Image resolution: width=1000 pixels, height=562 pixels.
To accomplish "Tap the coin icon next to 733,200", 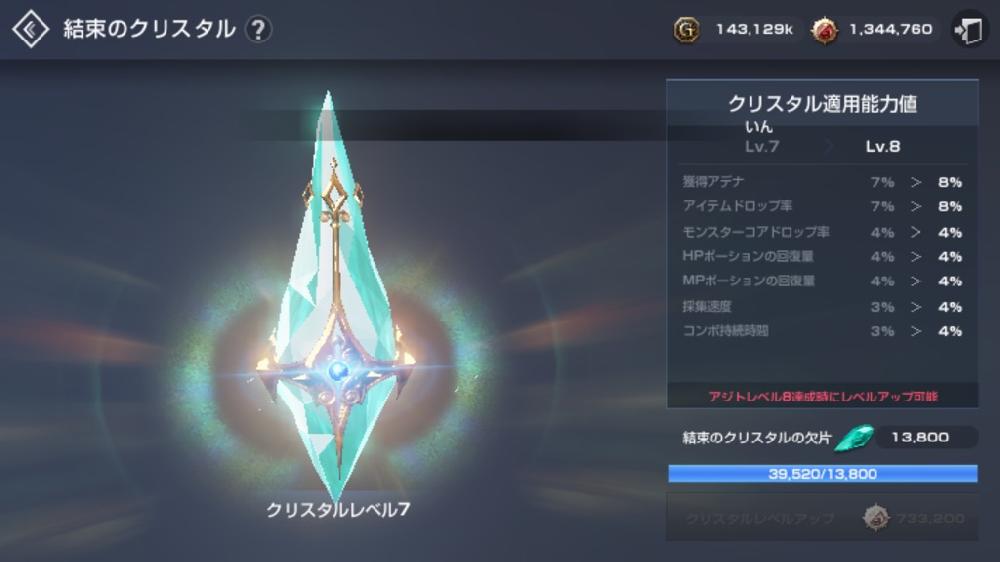I will coord(876,518).
